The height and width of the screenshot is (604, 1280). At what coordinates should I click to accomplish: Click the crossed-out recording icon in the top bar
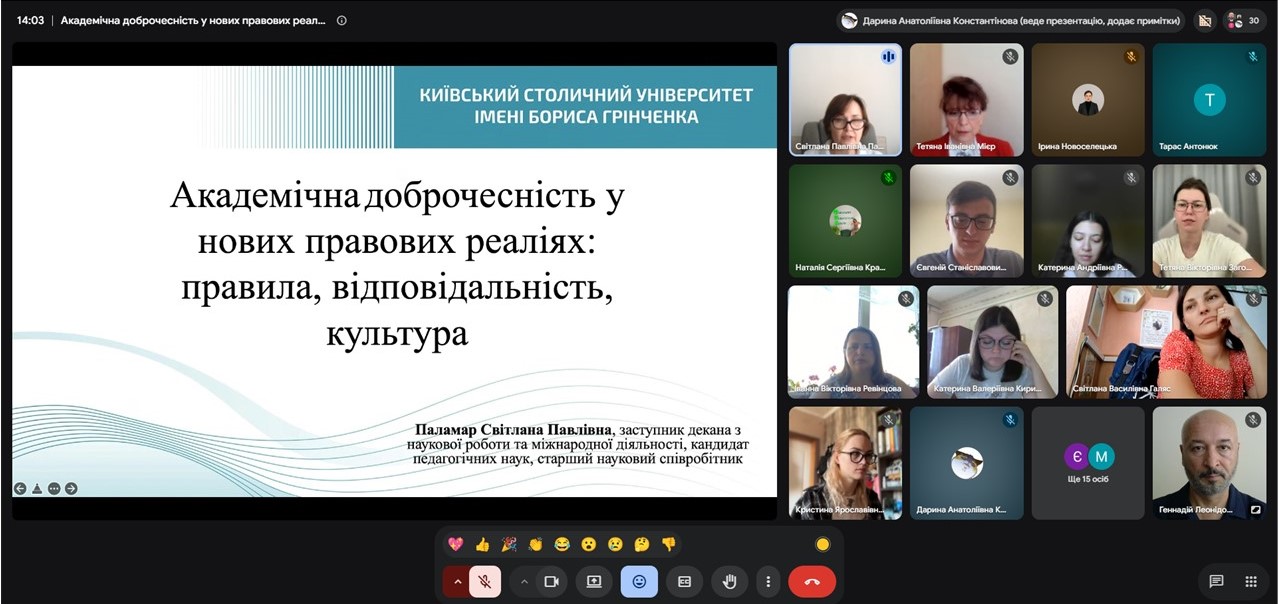[1205, 19]
